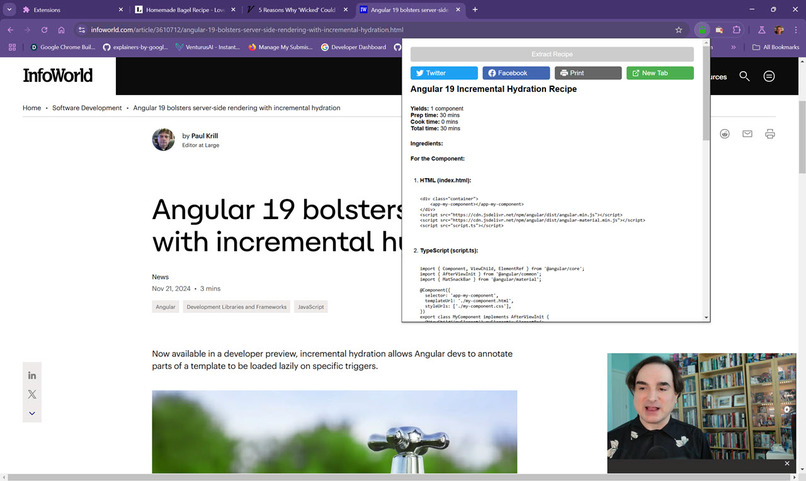Open InfoWorld hamburger menu

(768, 76)
